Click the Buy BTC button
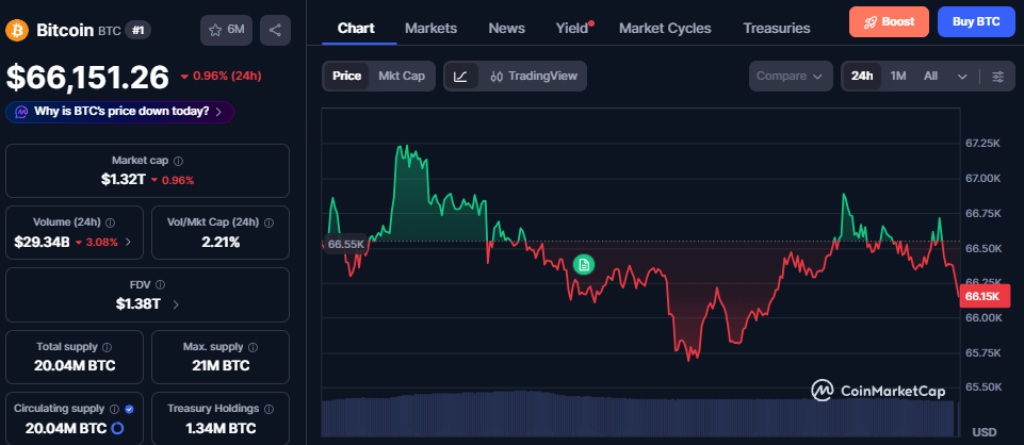The height and width of the screenshot is (445, 1024). 976,22
